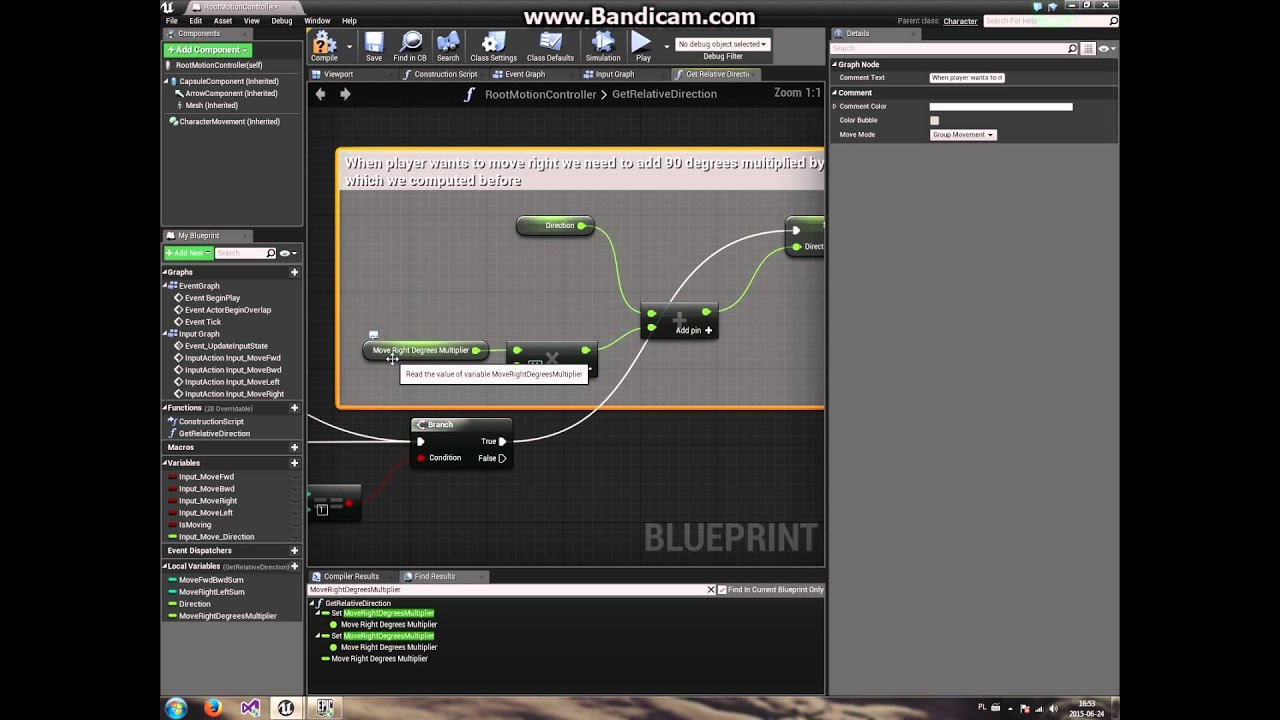Open the Search toolbar tool

[x=448, y=46]
